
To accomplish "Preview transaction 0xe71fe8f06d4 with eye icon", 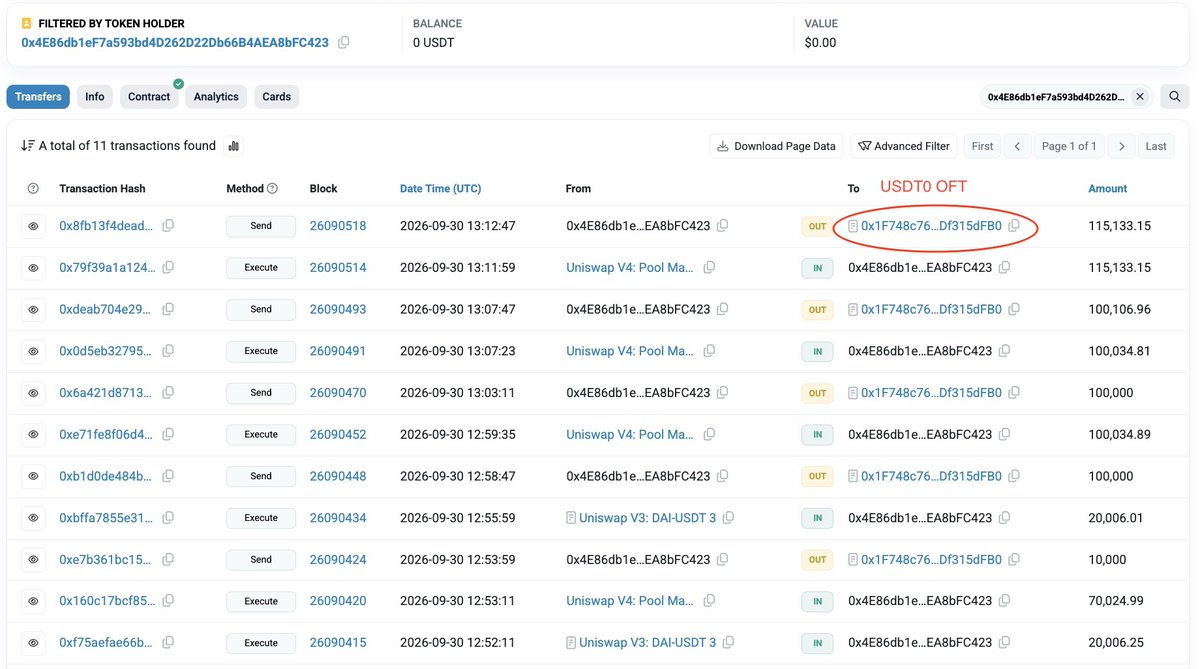I will pos(33,435).
